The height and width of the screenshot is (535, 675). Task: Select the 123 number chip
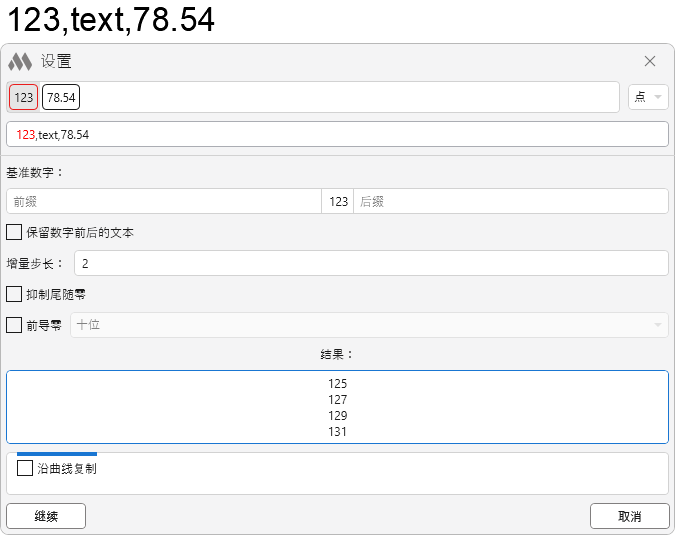coord(24,97)
